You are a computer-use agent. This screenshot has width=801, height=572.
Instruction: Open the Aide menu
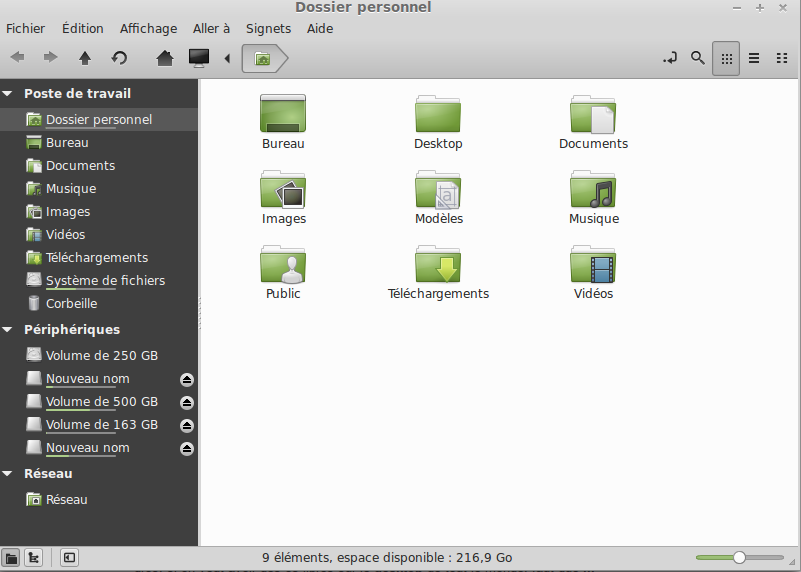click(320, 29)
